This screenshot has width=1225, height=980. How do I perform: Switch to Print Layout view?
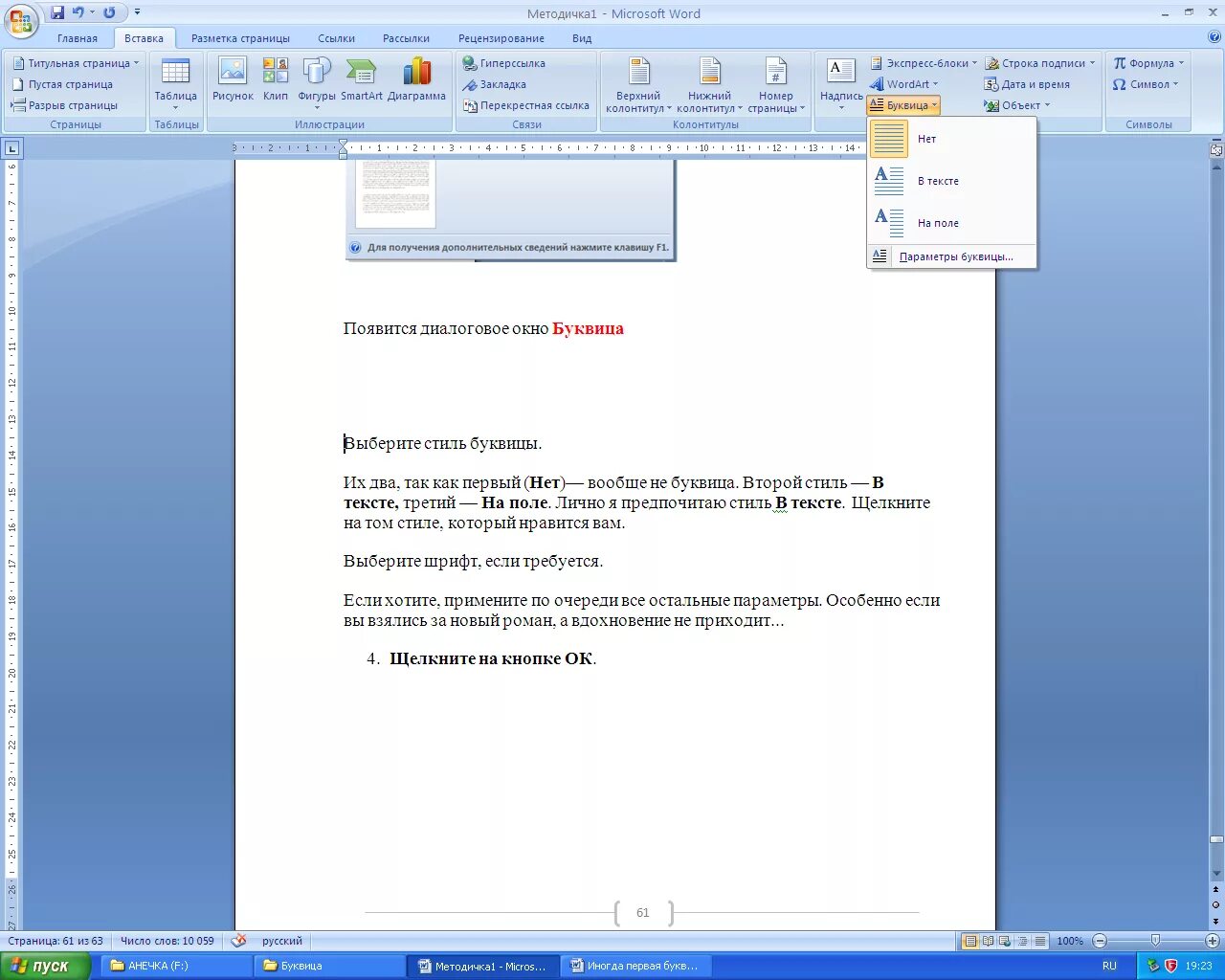(x=970, y=941)
